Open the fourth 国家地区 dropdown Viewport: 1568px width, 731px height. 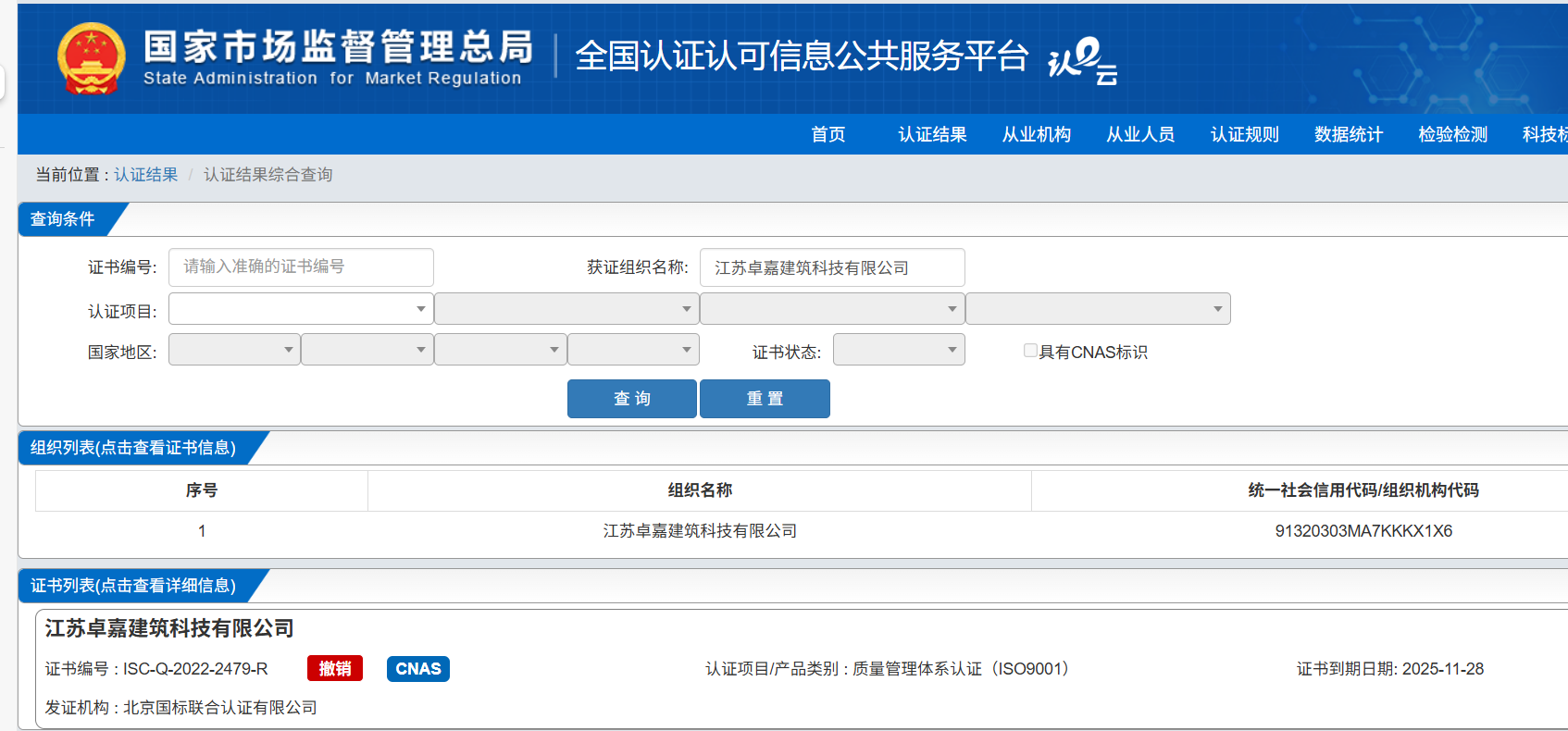pos(633,350)
